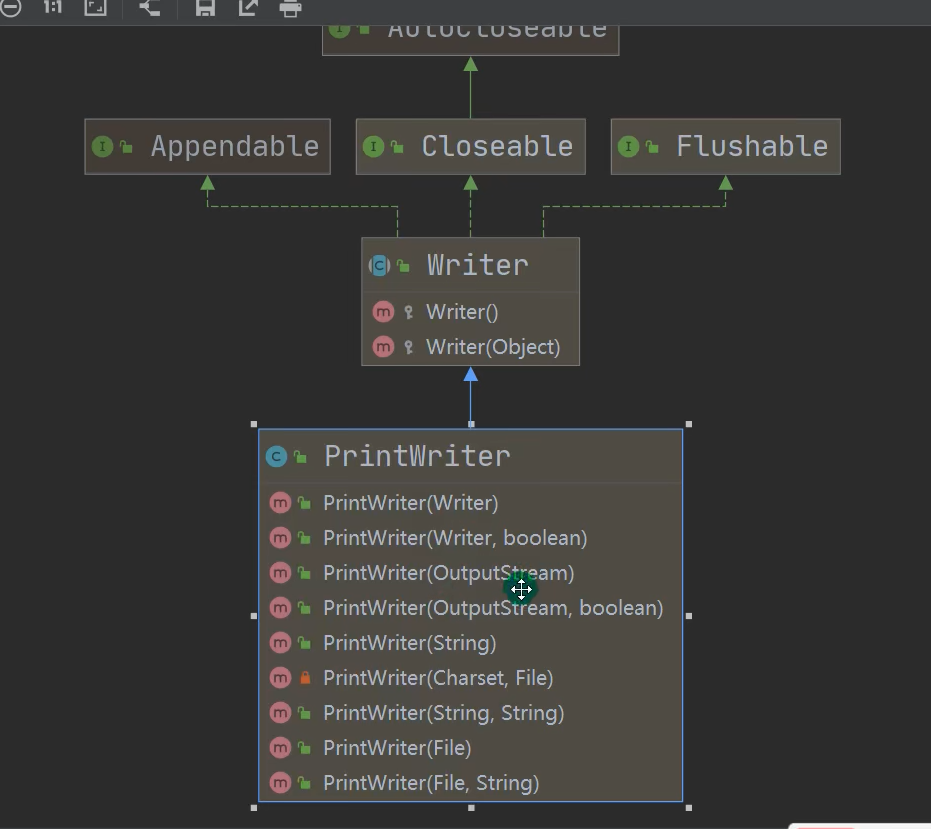Click the class icon beside PrintWriter title
The width and height of the screenshot is (931, 829).
[x=276, y=457]
